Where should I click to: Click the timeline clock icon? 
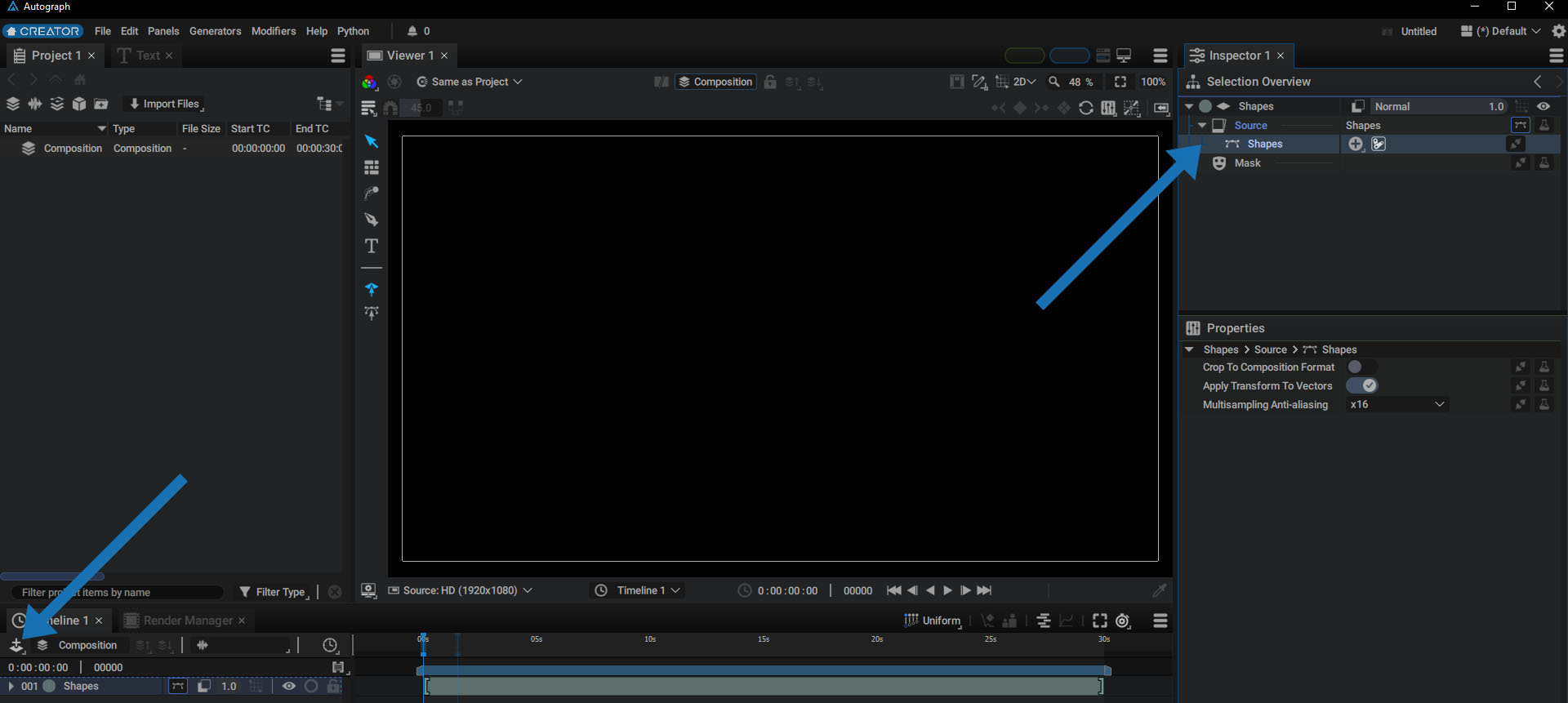(x=330, y=645)
